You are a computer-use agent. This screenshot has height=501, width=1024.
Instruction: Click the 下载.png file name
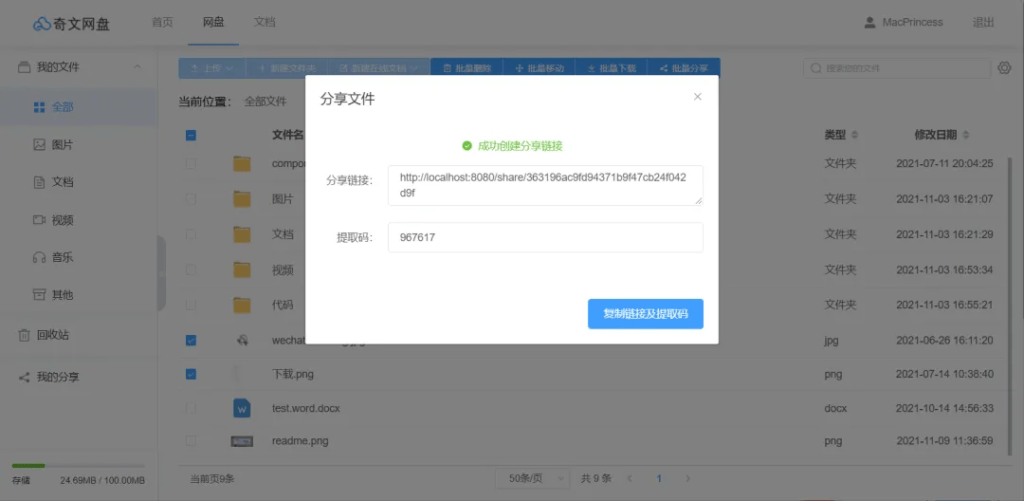tap(293, 374)
